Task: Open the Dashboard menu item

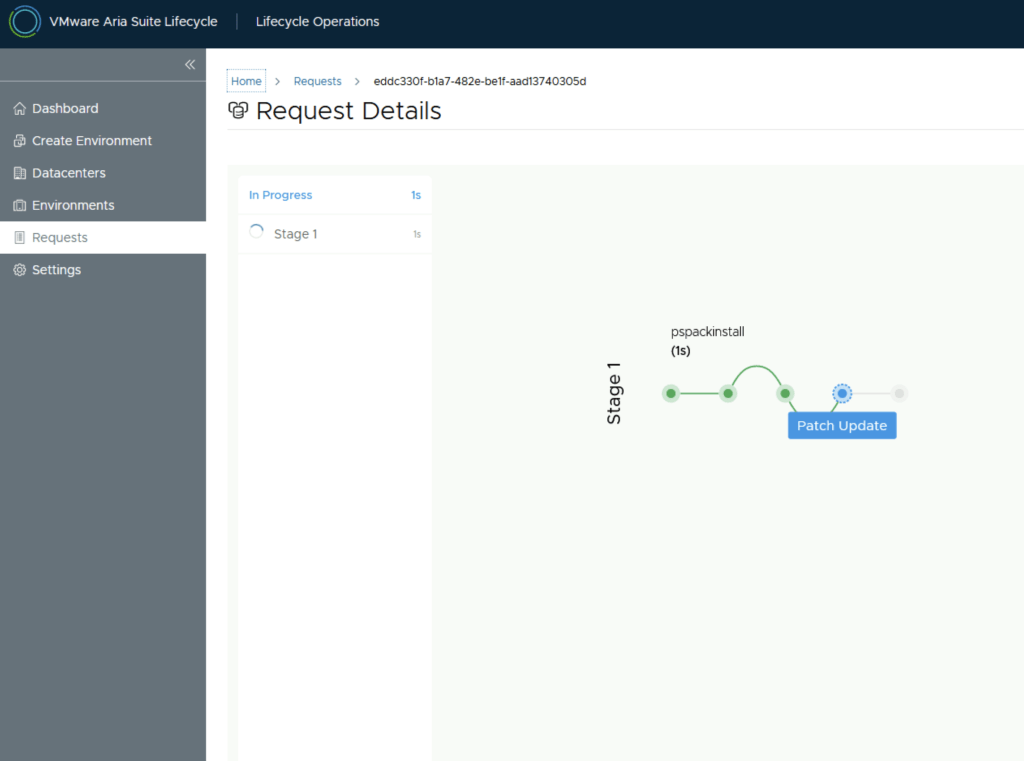Action: pos(65,108)
